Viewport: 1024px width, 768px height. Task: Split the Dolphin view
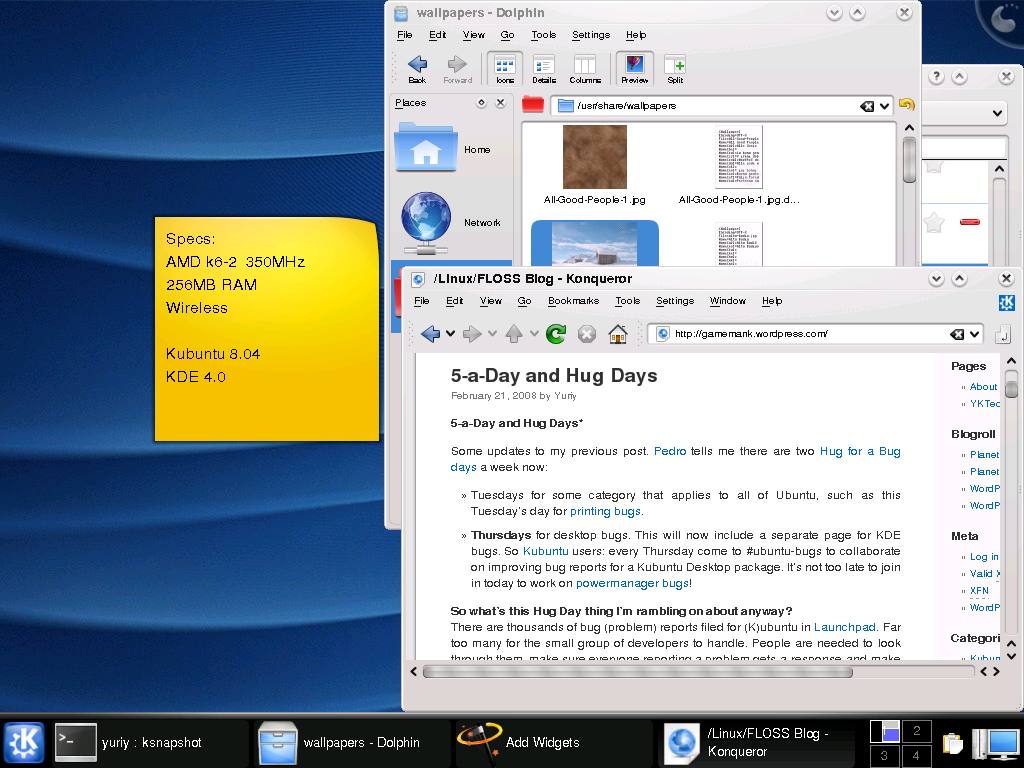click(675, 68)
